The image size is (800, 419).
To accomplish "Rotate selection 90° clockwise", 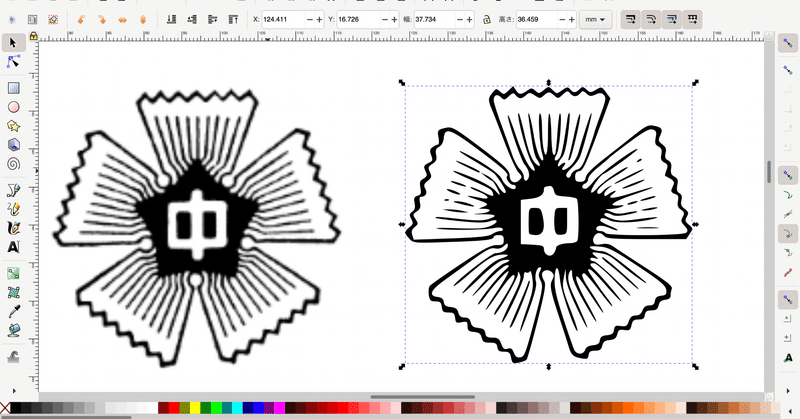I will point(102,19).
